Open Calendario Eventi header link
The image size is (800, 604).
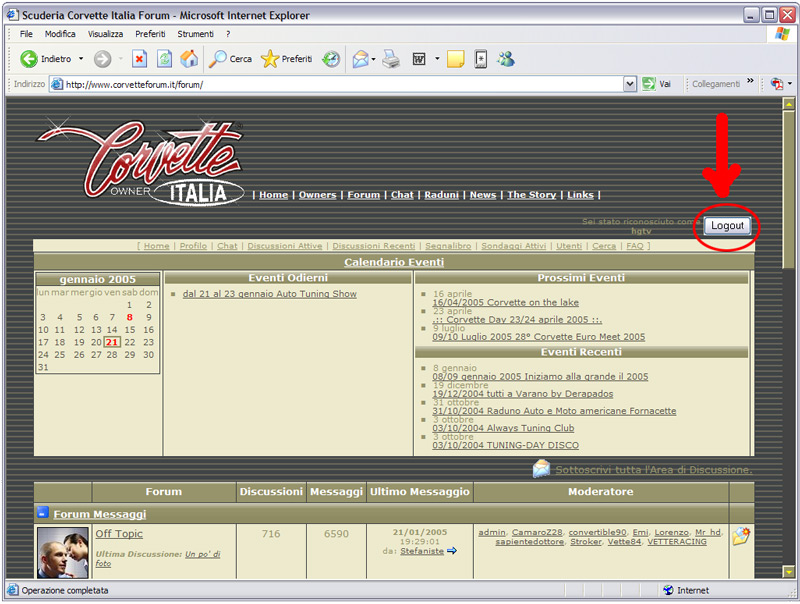394,262
